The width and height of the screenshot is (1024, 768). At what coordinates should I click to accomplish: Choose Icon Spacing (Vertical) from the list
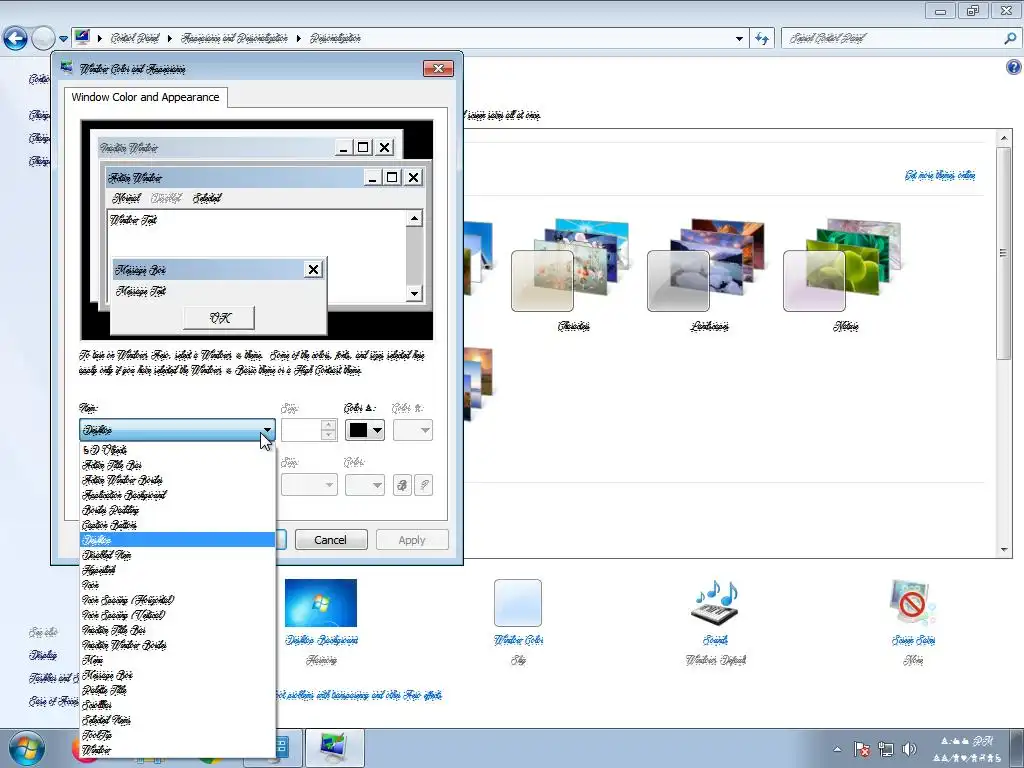pyautogui.click(x=178, y=615)
